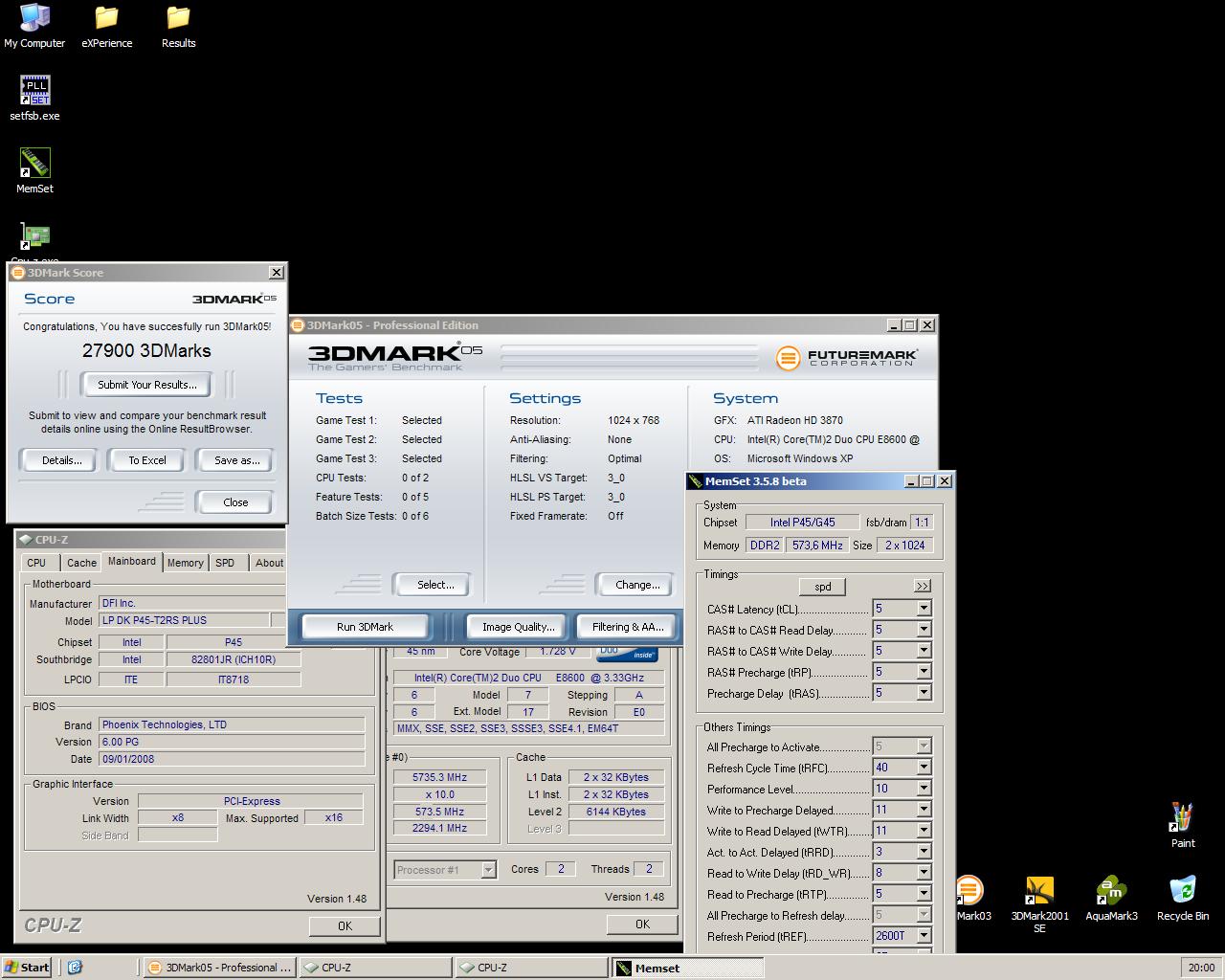This screenshot has width=1225, height=980.
Task: Open the Paint desktop shortcut
Action: tap(1183, 826)
